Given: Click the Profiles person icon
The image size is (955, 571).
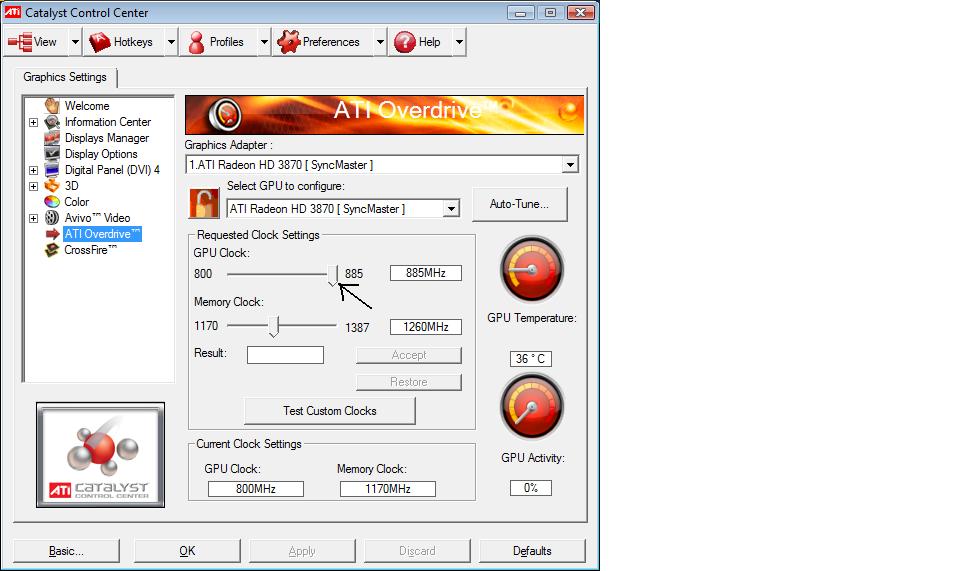Looking at the screenshot, I should (196, 42).
